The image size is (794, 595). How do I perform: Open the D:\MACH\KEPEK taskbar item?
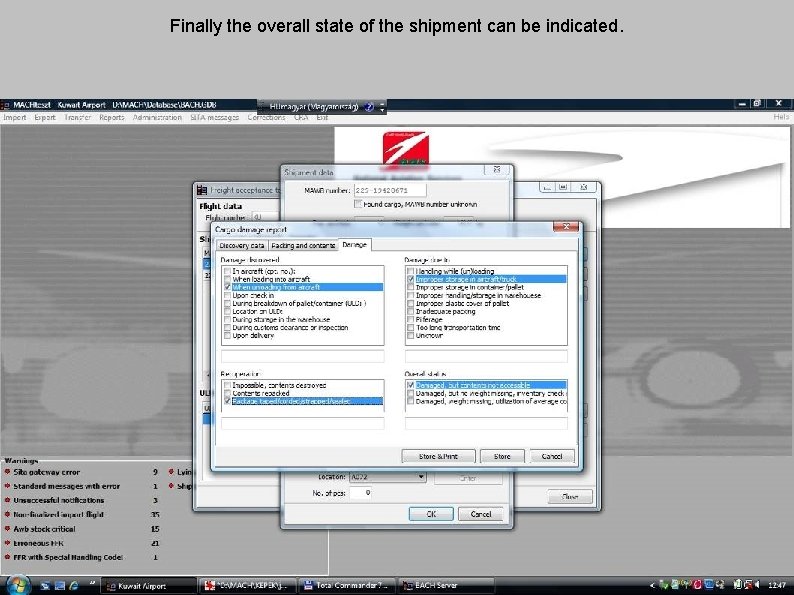[248, 586]
